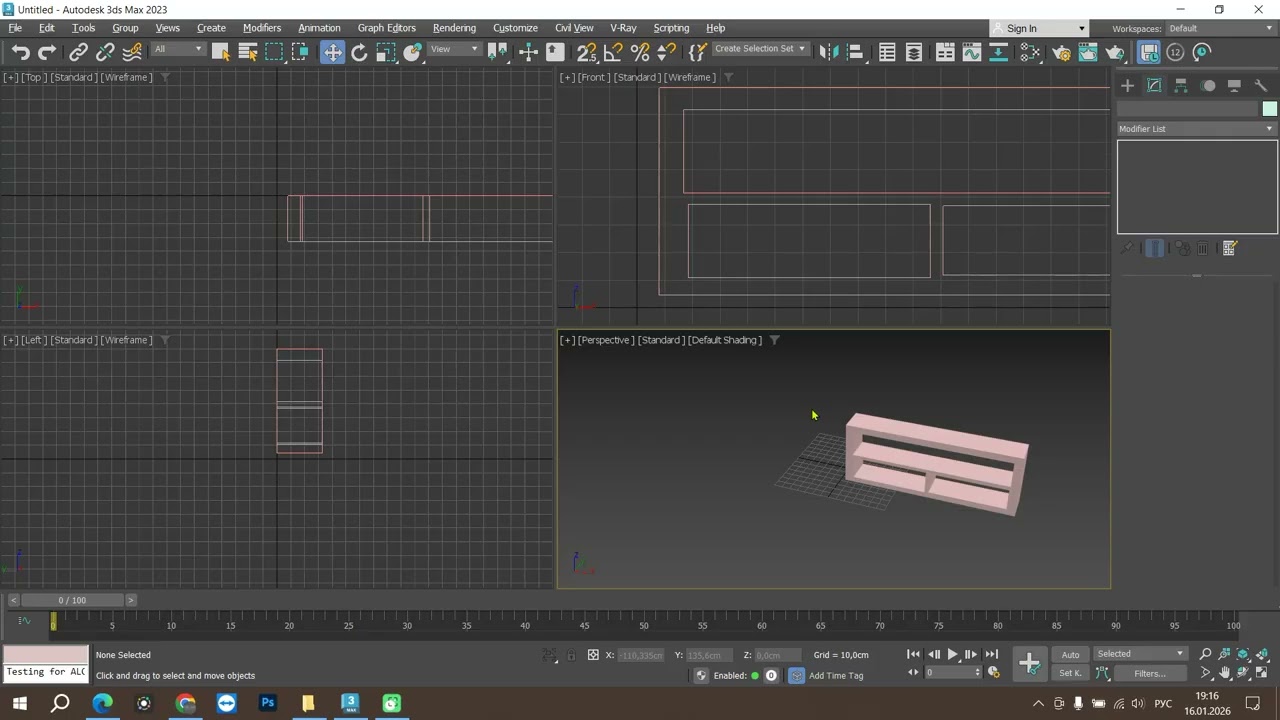The width and height of the screenshot is (1280, 720).
Task: Open the Curve Editor icon
Action: click(x=972, y=52)
